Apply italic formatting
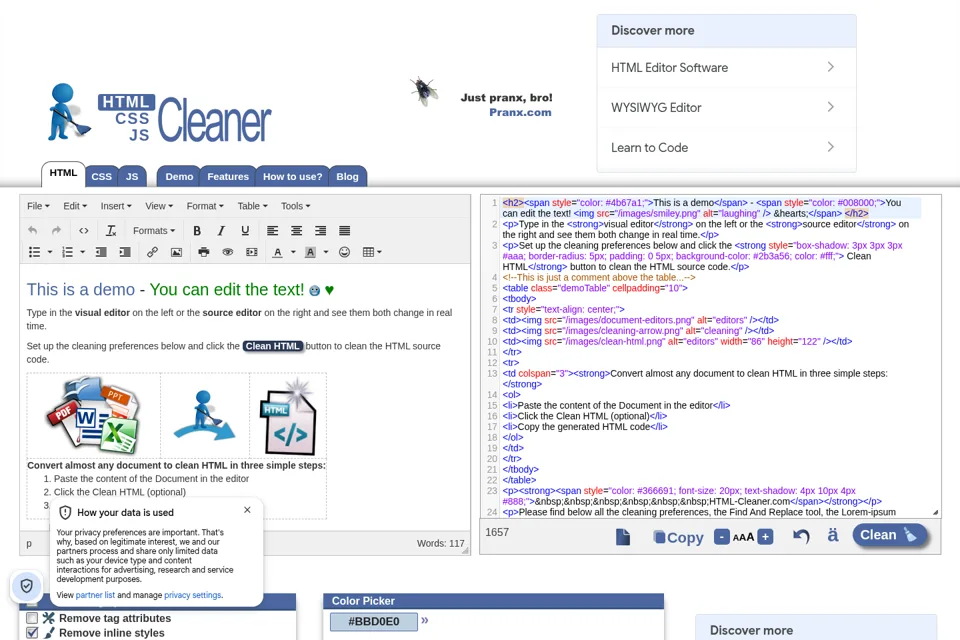This screenshot has width=960, height=640. click(221, 231)
